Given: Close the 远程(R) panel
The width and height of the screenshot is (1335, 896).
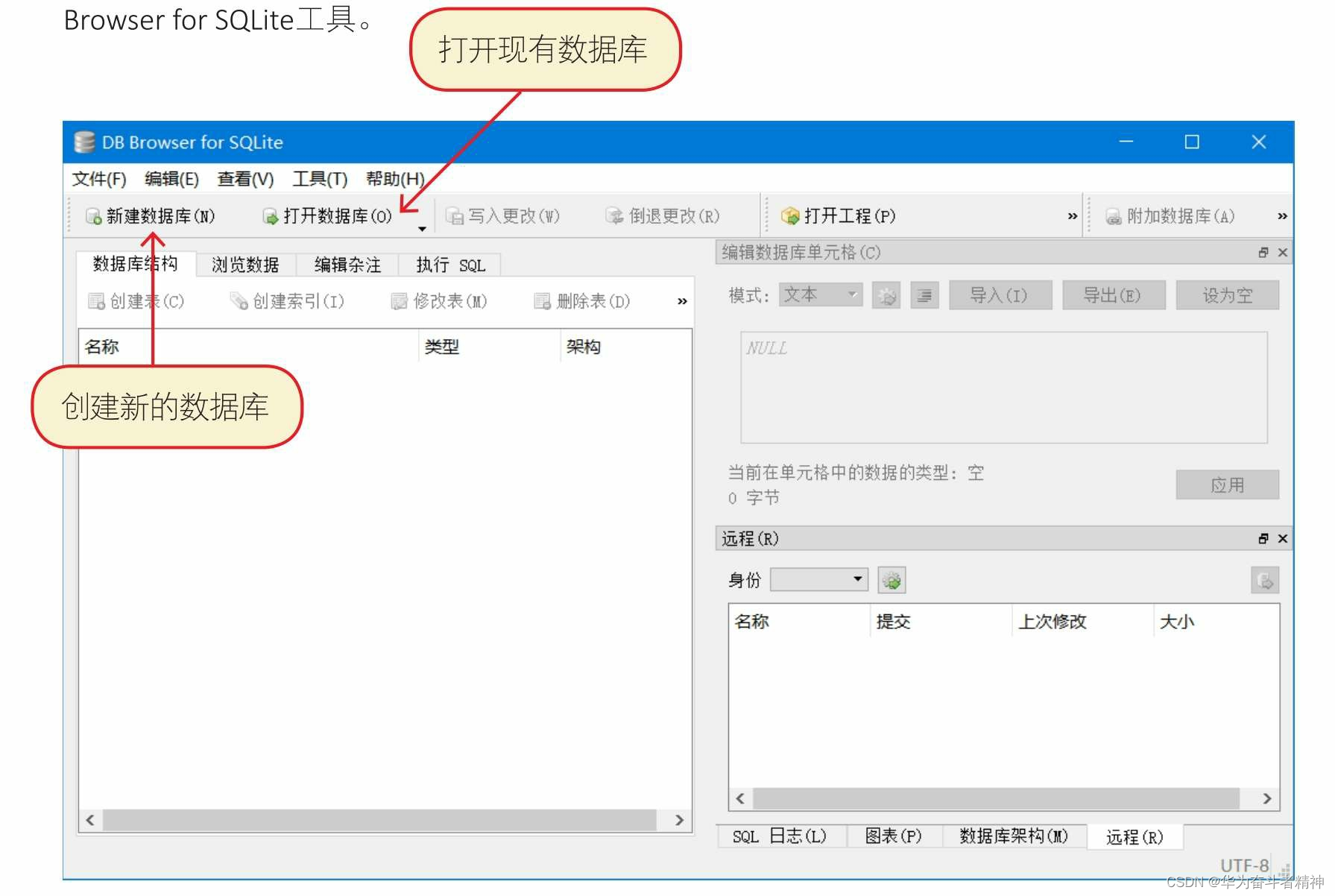Looking at the screenshot, I should [x=1283, y=538].
